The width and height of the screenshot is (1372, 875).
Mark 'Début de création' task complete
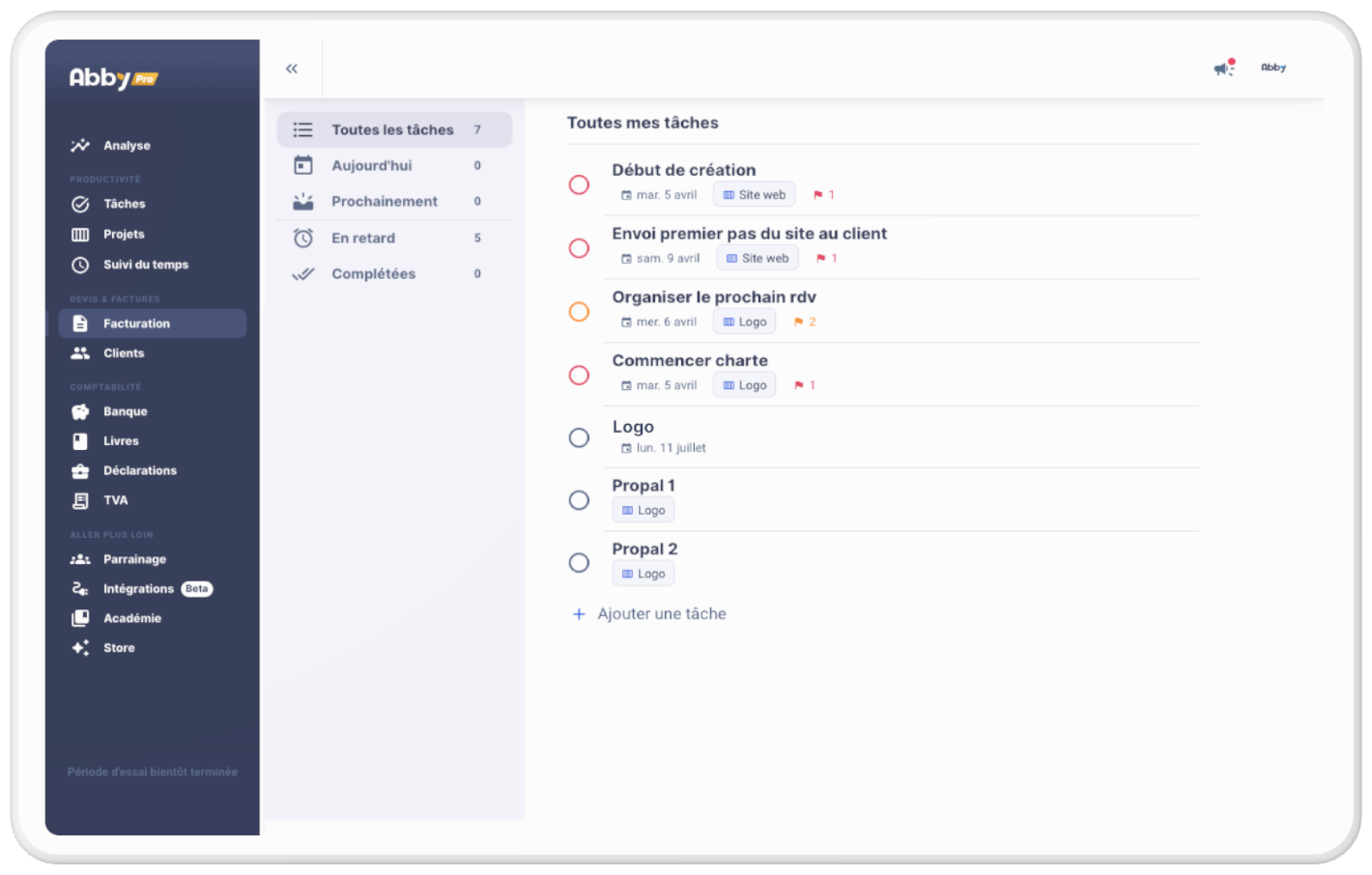tap(579, 184)
